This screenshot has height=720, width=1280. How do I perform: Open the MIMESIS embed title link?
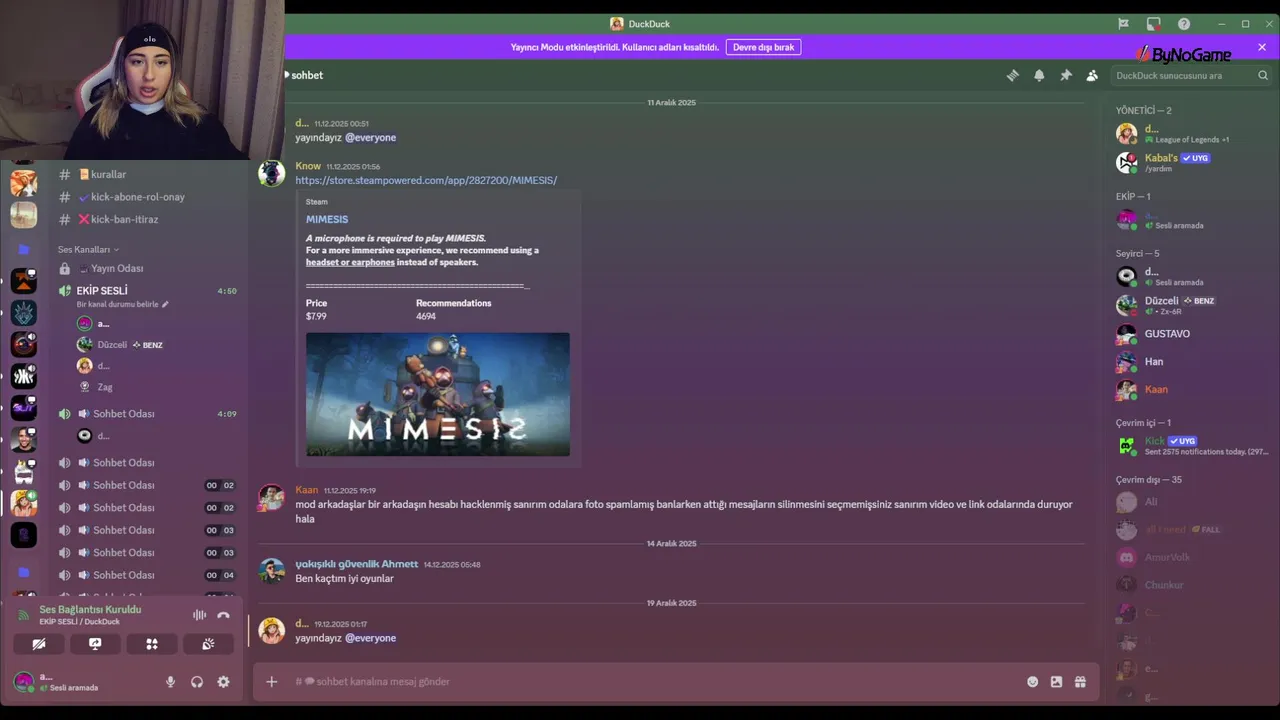pos(327,219)
